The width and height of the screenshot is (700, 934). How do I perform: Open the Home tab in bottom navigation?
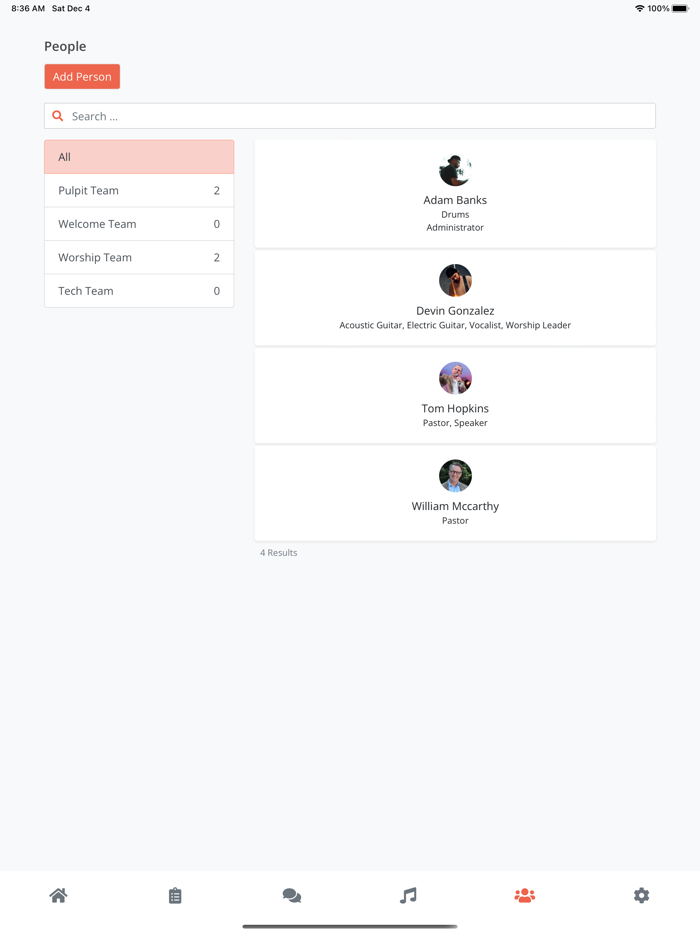pos(58,895)
